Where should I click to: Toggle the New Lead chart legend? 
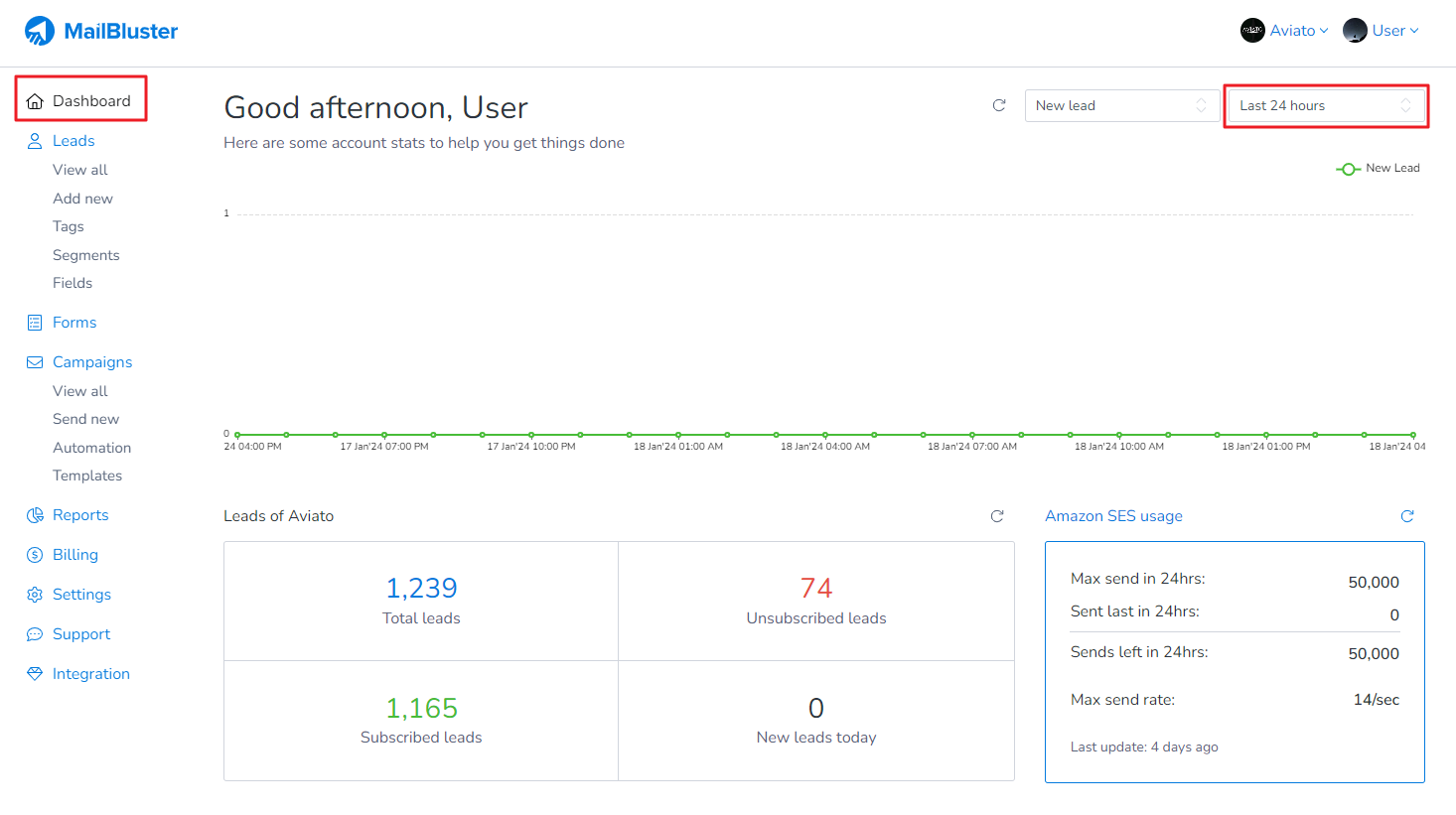1379,169
